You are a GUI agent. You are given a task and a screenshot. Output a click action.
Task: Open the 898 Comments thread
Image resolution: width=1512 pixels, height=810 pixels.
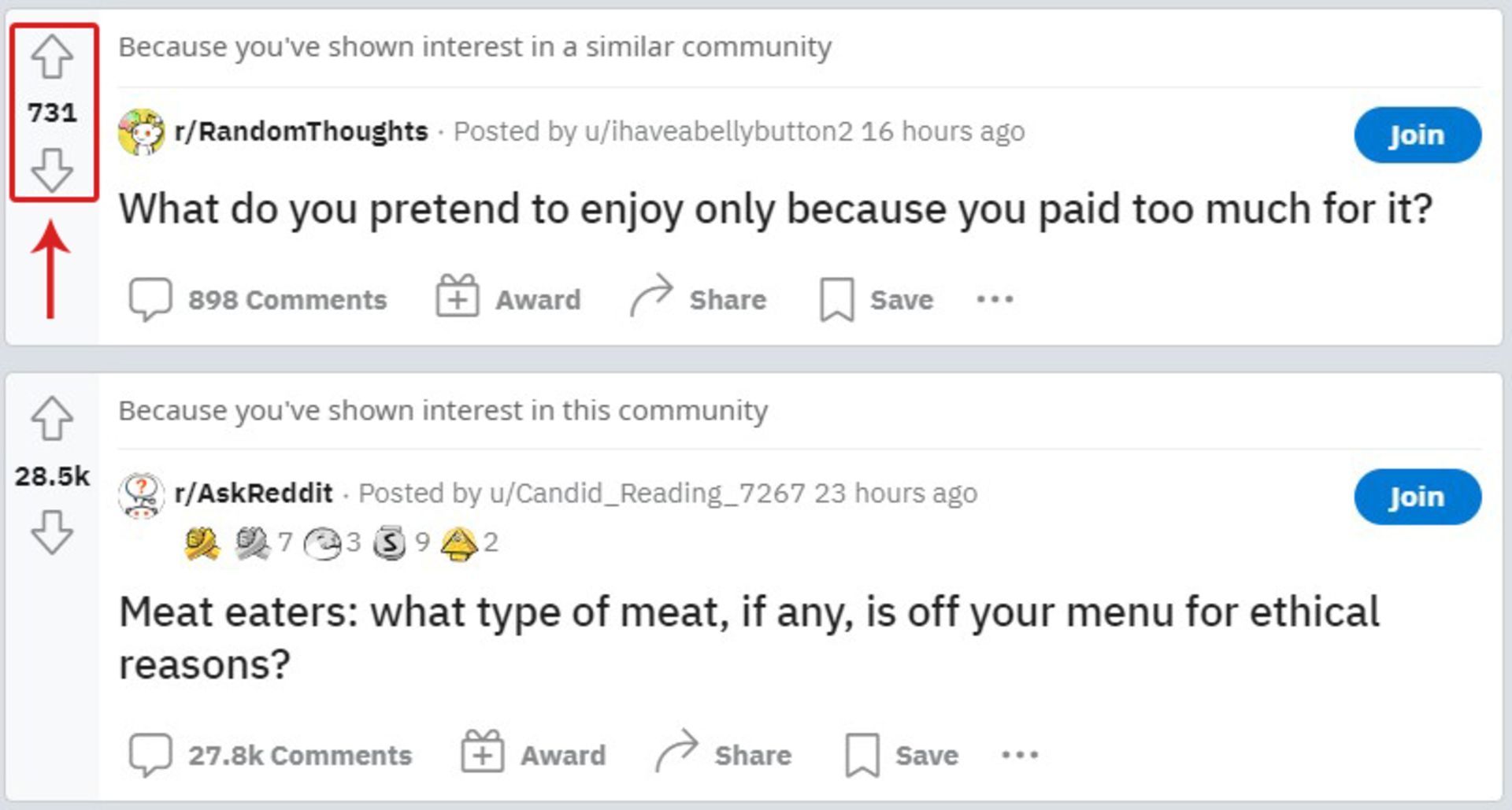click(x=258, y=300)
